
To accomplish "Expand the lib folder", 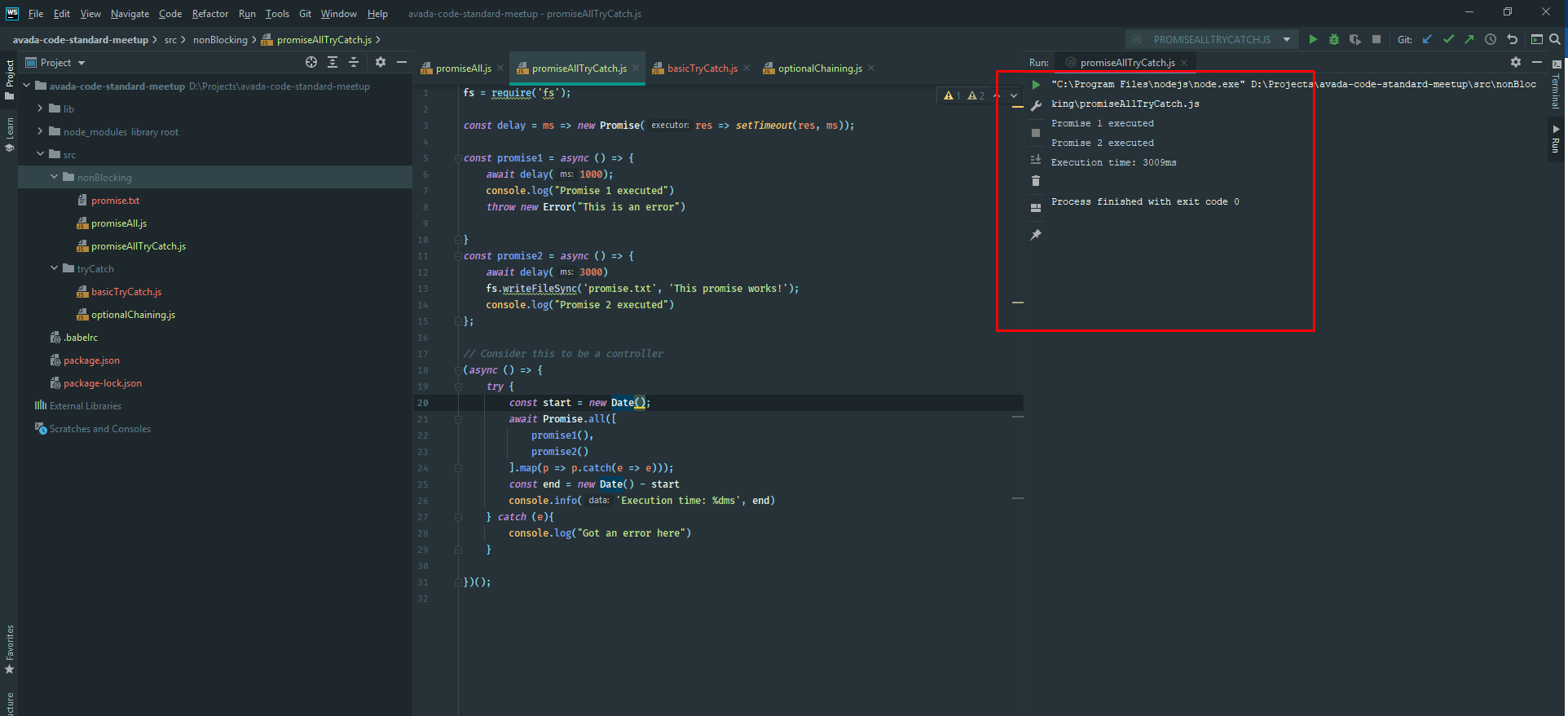I will click(40, 108).
